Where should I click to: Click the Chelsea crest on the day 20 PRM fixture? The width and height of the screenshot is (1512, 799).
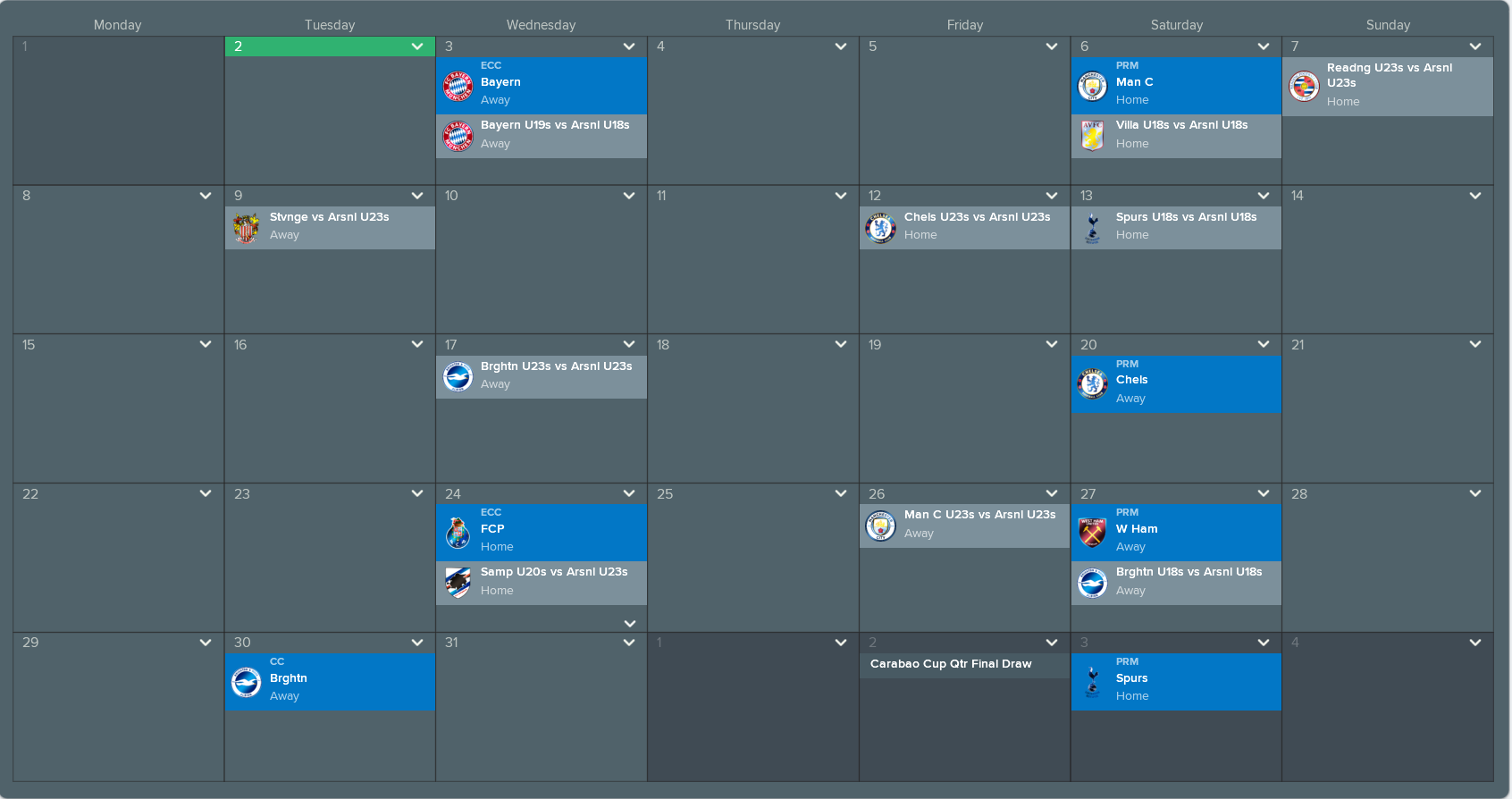coord(1092,383)
